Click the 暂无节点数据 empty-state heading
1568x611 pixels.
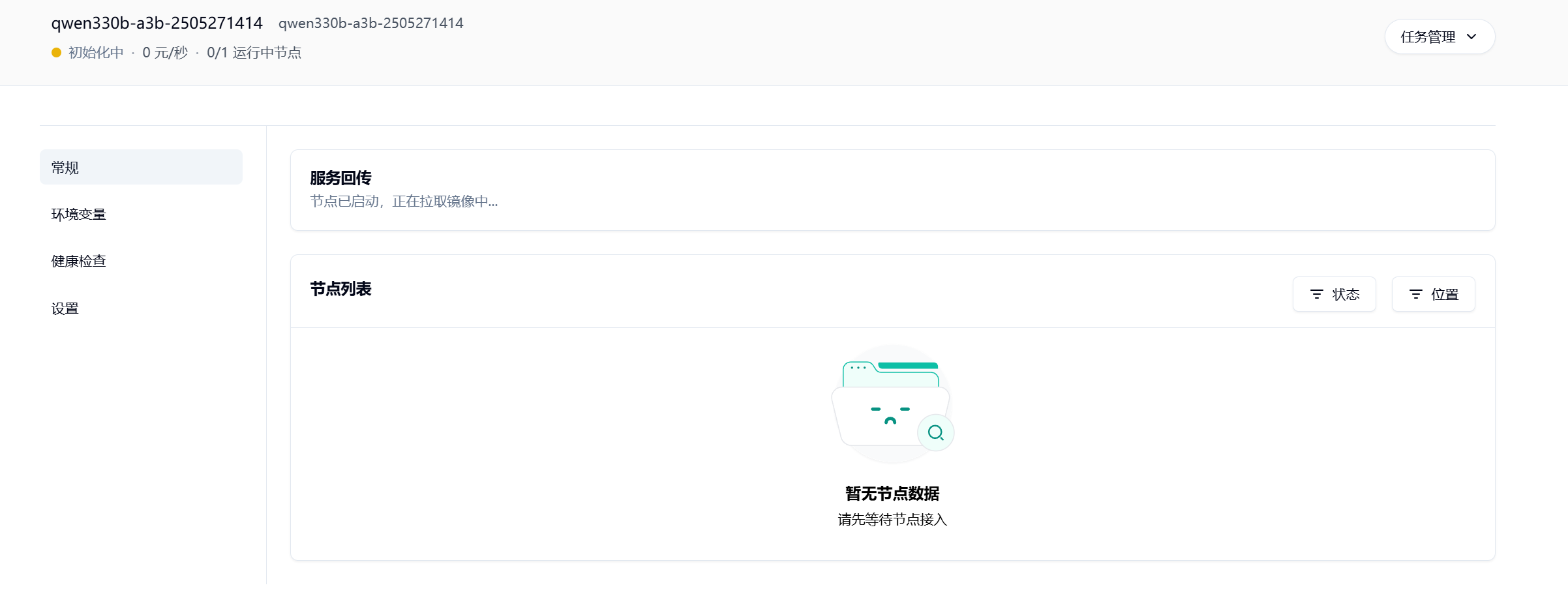pos(892,494)
